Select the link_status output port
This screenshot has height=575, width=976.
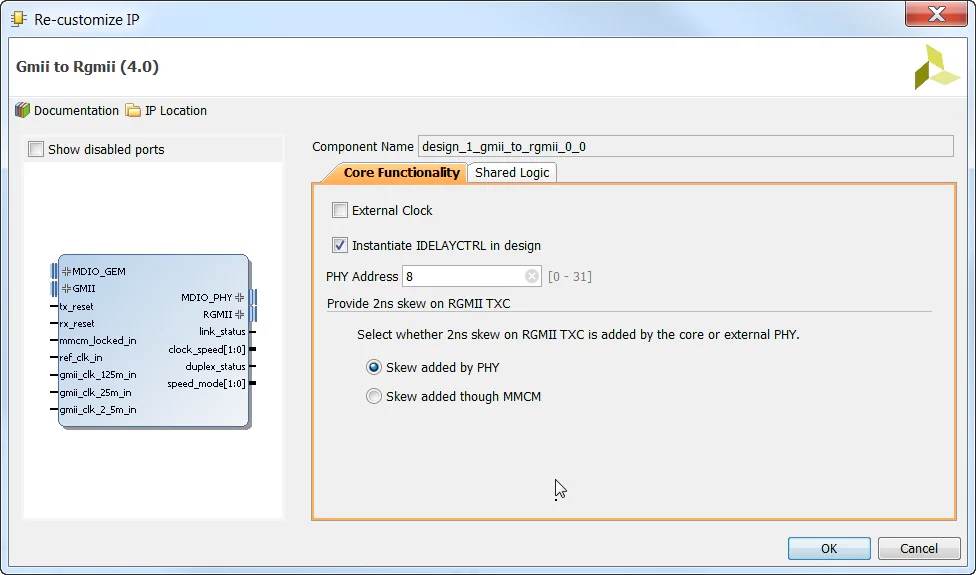222,332
